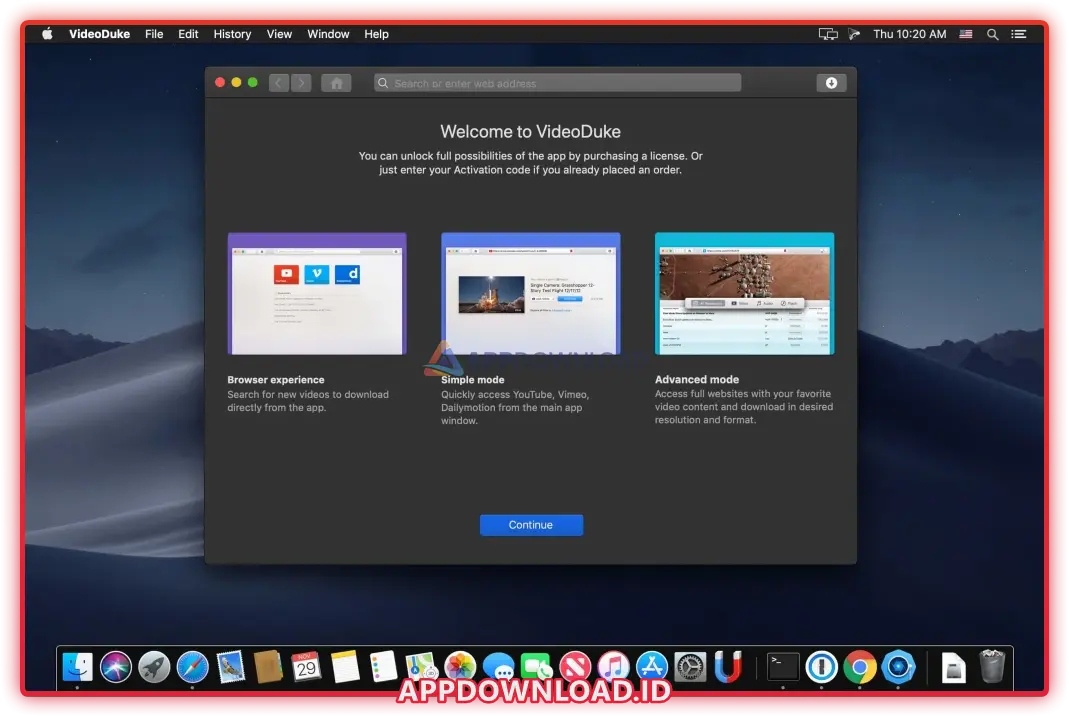Go back with the left arrow button
Image resolution: width=1069 pixels, height=717 pixels.
pyautogui.click(x=279, y=83)
